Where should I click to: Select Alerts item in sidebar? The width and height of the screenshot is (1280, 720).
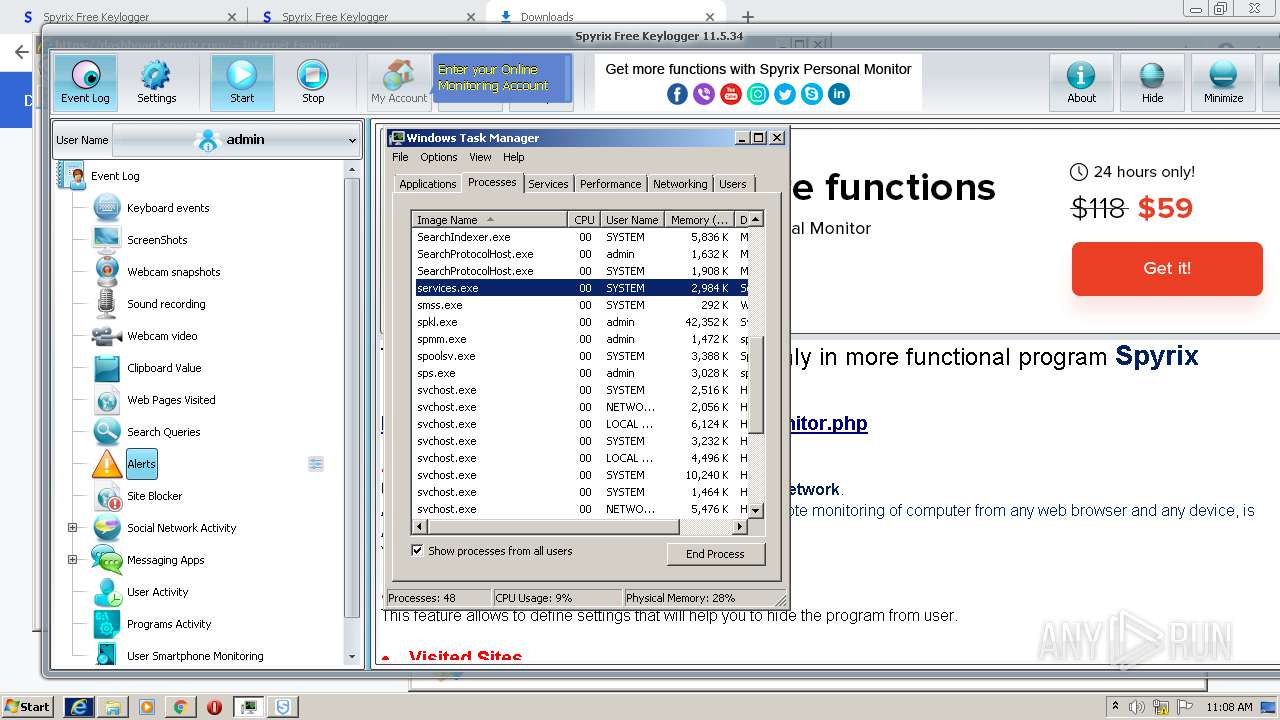click(141, 464)
